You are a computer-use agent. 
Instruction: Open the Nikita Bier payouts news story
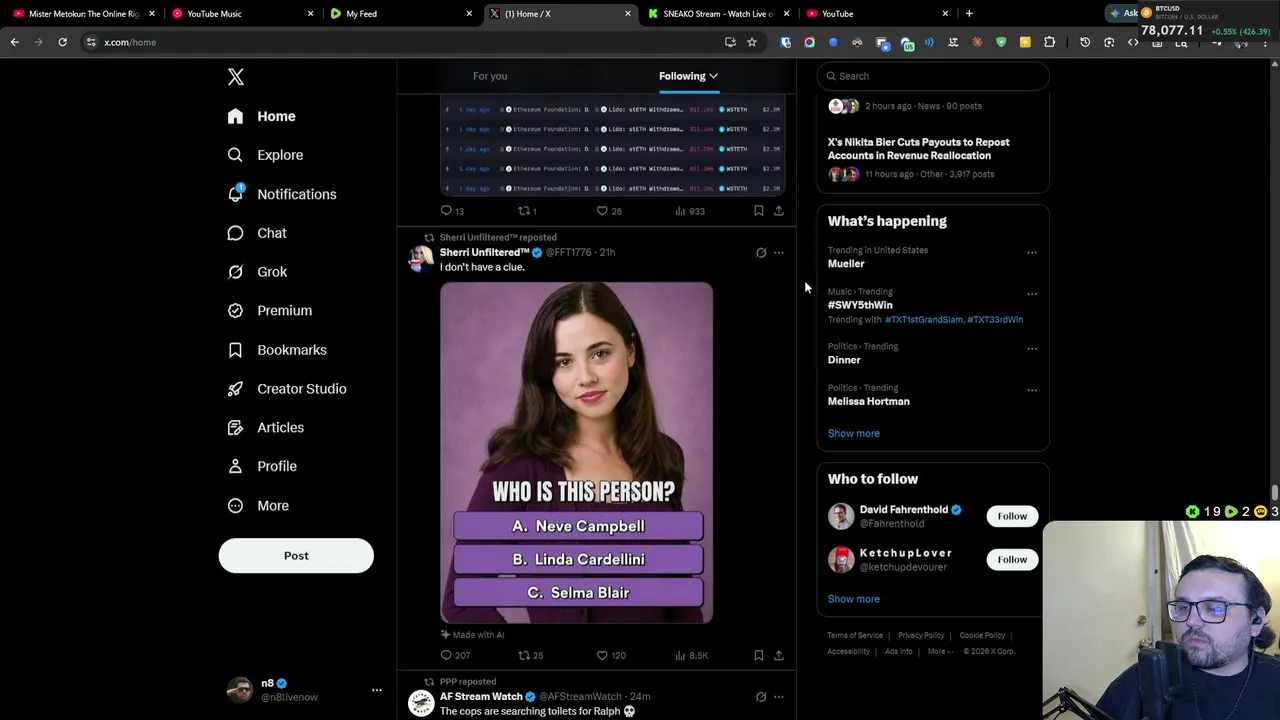(x=918, y=149)
